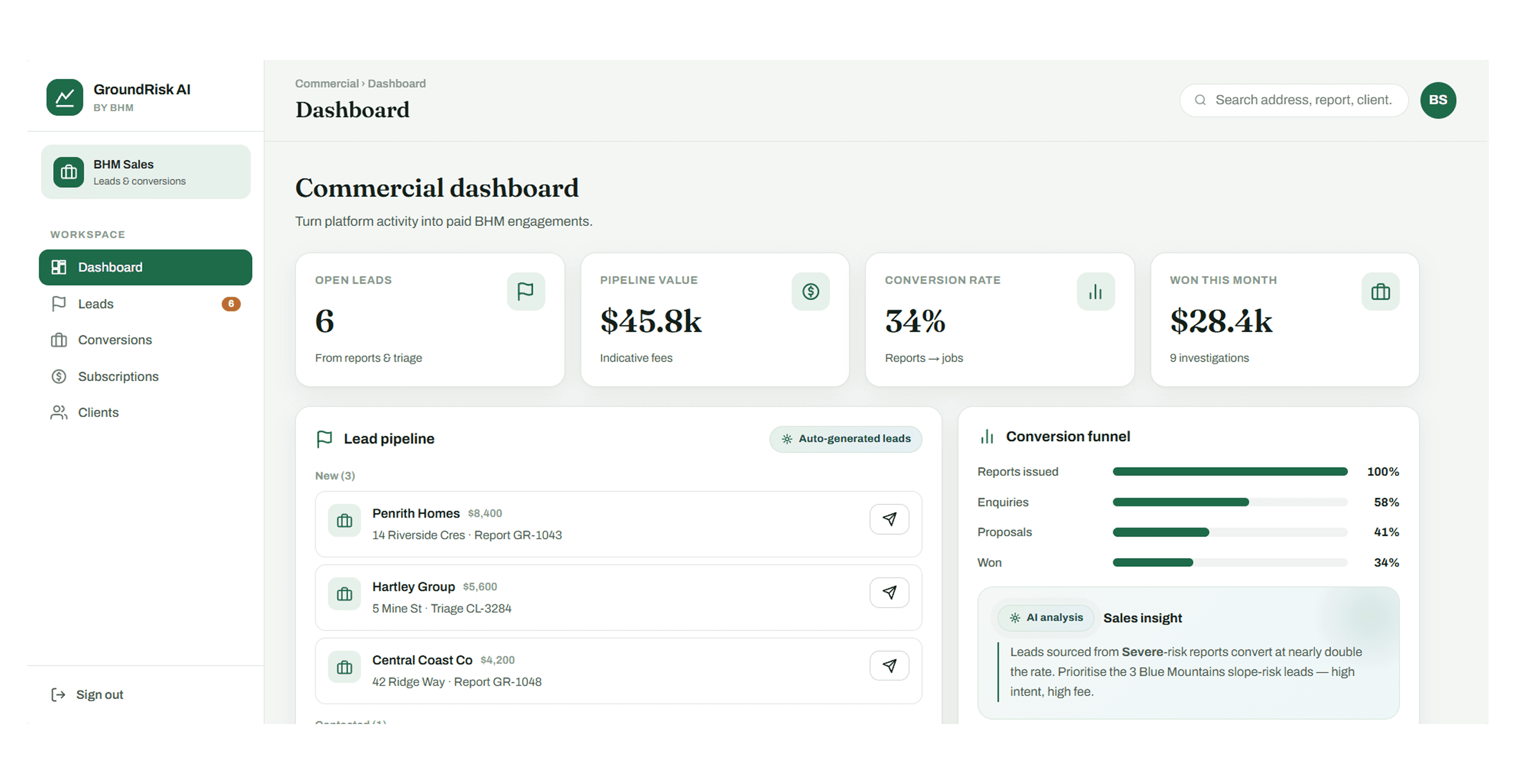Click the Auto-generated leads badge

point(846,439)
